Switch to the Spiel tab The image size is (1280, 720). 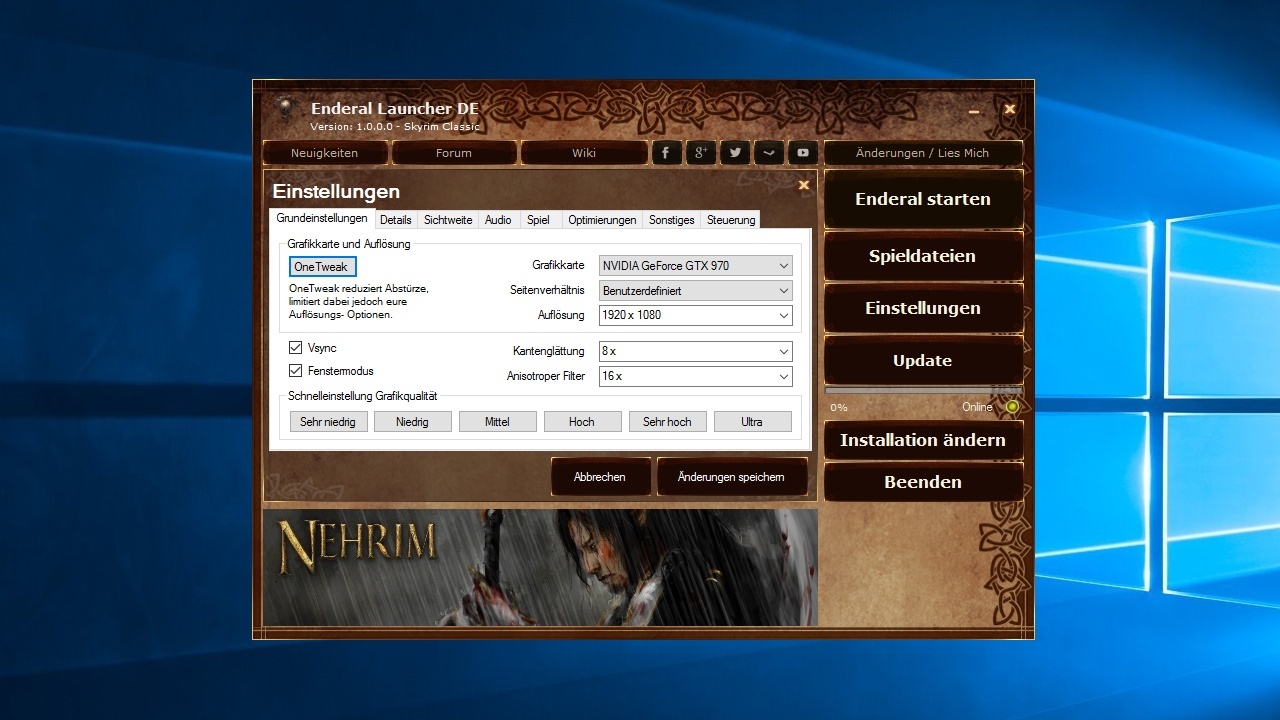[x=539, y=220]
